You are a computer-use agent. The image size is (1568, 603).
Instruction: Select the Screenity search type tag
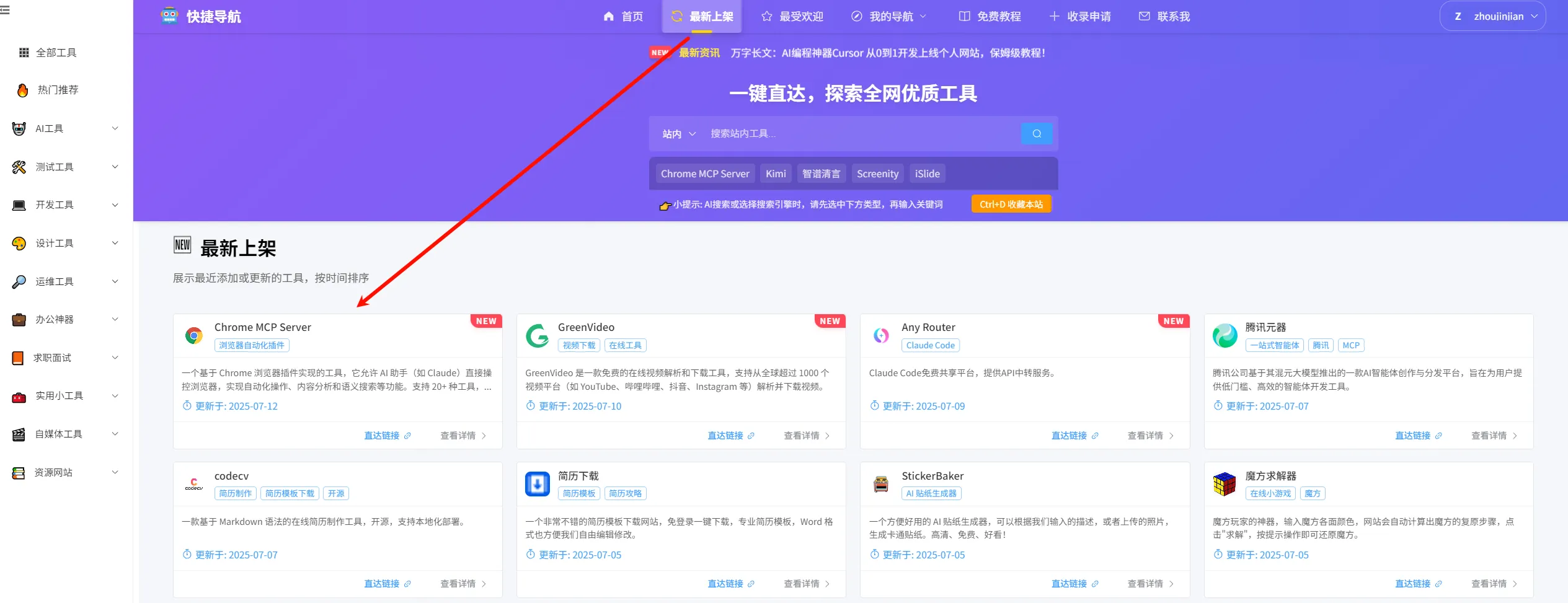click(877, 174)
